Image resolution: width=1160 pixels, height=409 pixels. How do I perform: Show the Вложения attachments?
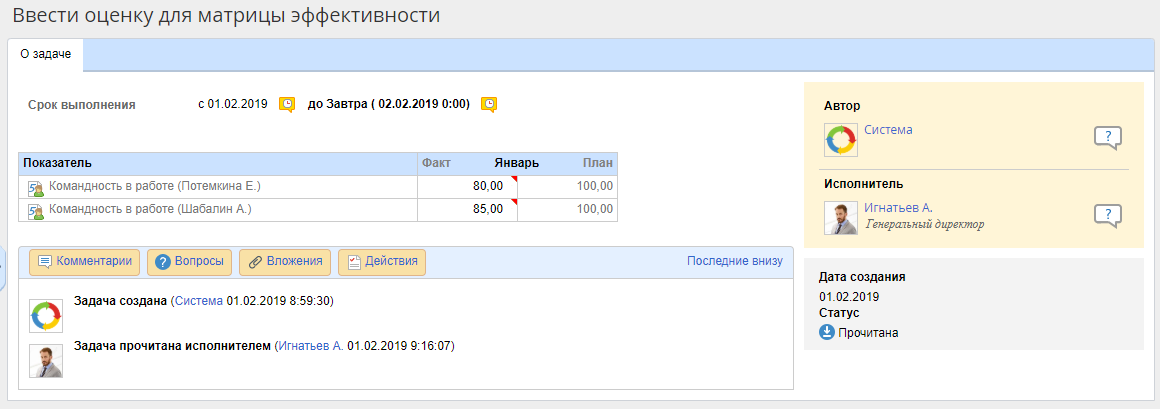tap(284, 262)
